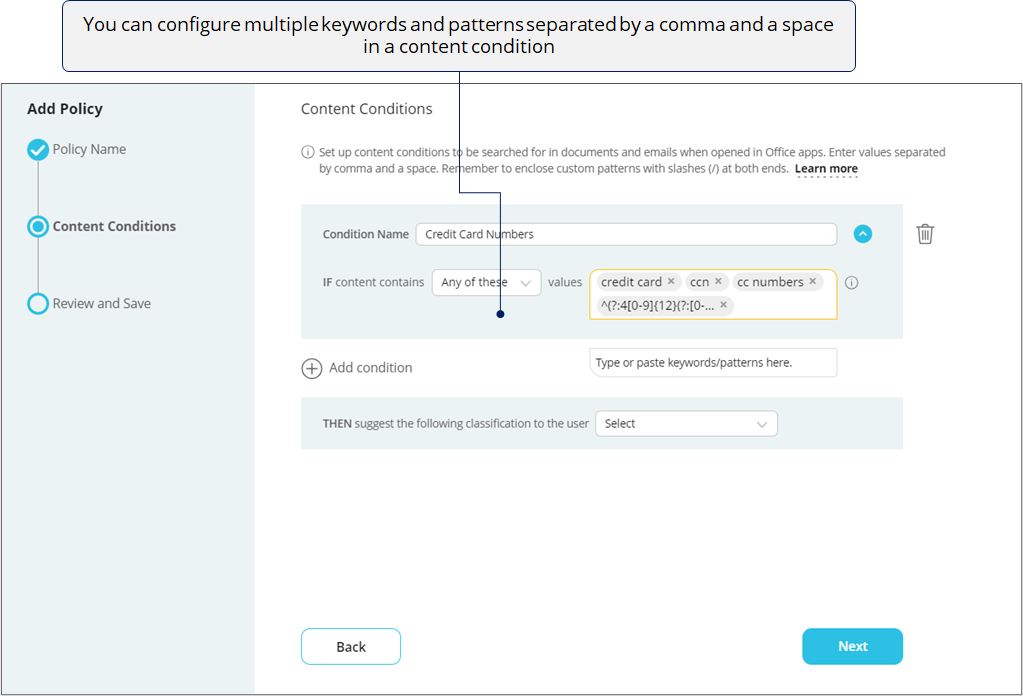
Task: Go to Policy Name step
Action: tap(89, 149)
